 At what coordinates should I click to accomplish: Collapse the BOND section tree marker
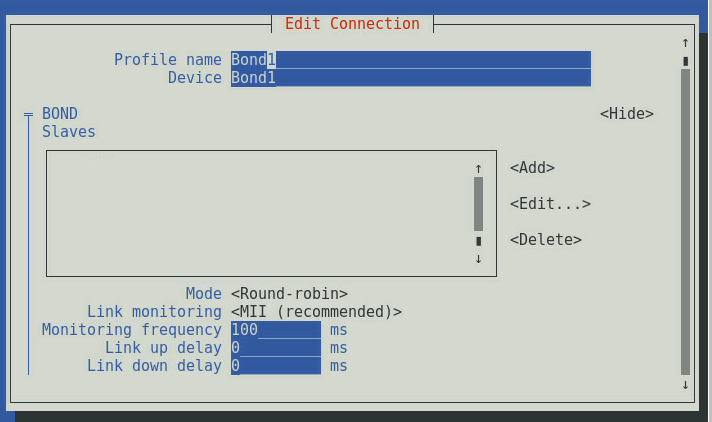28,114
